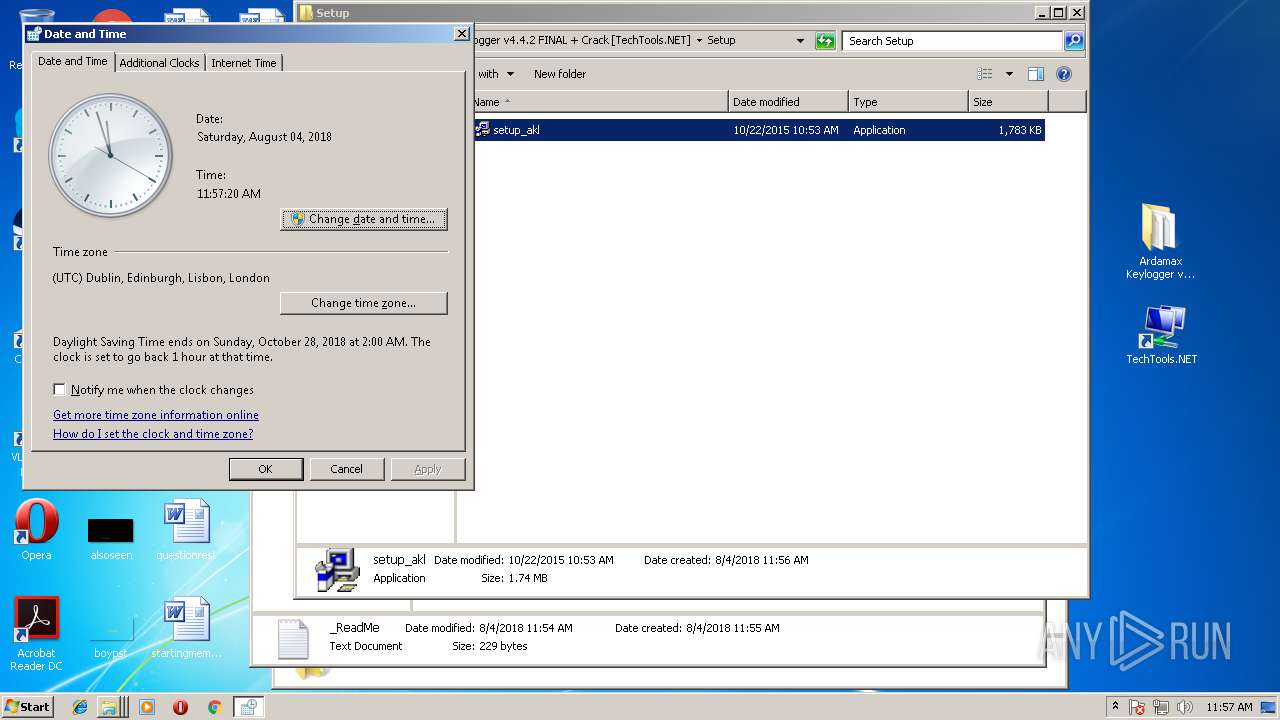Click the volume tray icon
Image resolution: width=1280 pixels, height=720 pixels.
(x=1185, y=707)
